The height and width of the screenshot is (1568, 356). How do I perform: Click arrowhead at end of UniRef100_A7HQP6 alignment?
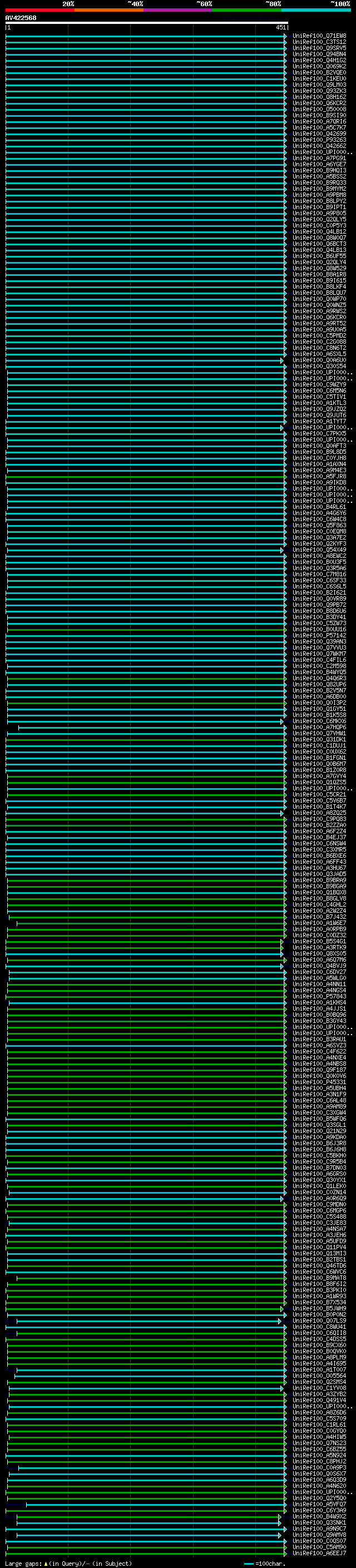285,728
